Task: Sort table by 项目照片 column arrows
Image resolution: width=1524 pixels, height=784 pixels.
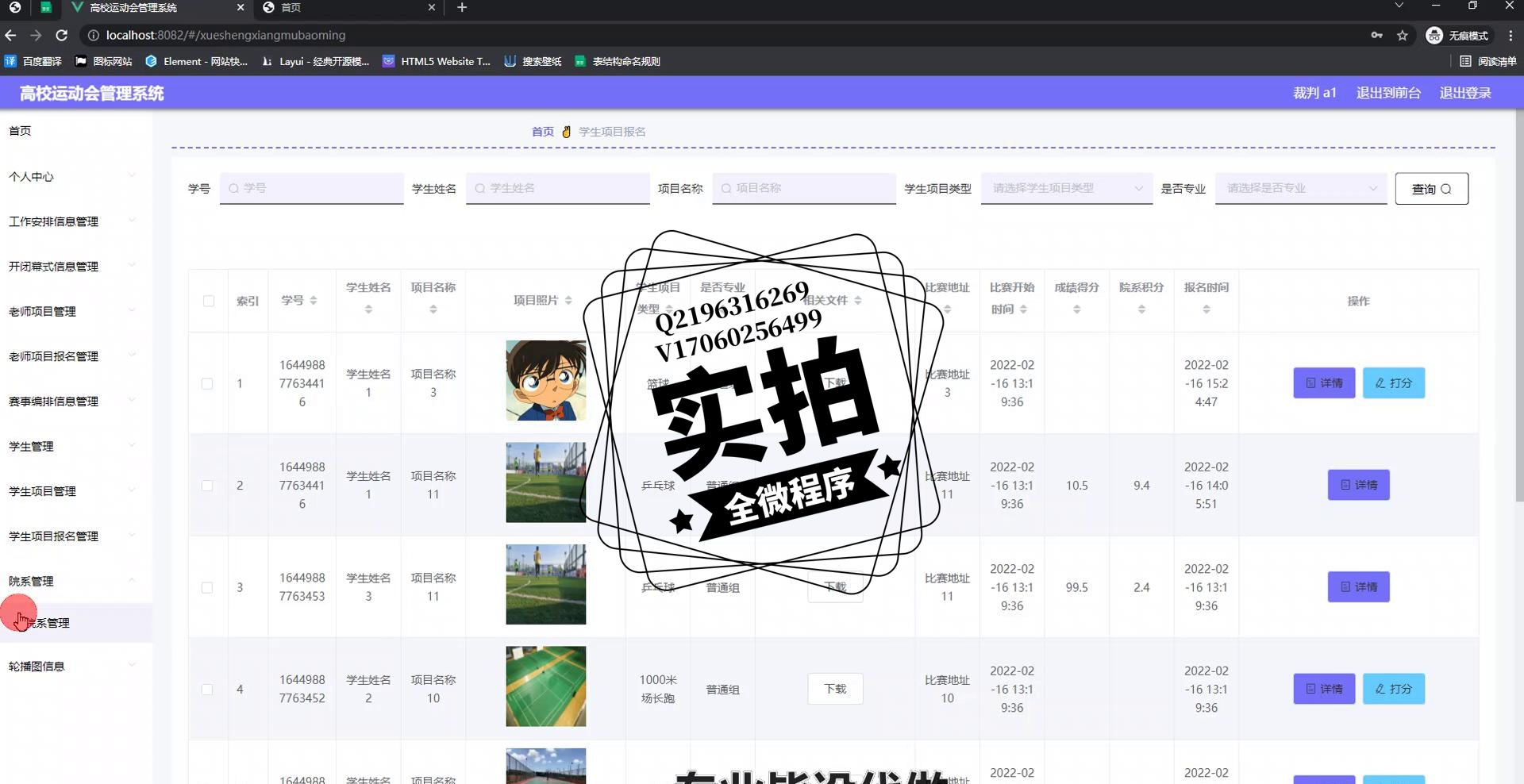Action: point(568,301)
